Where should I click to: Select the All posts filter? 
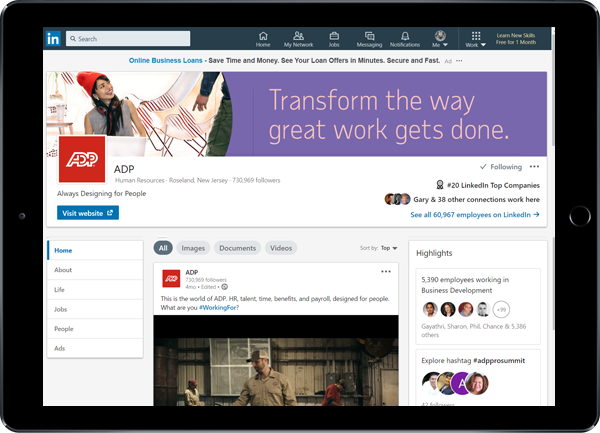pyautogui.click(x=163, y=248)
